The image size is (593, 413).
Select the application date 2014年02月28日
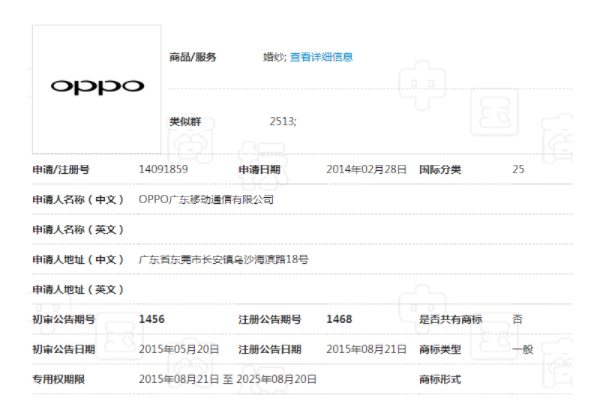[366, 169]
